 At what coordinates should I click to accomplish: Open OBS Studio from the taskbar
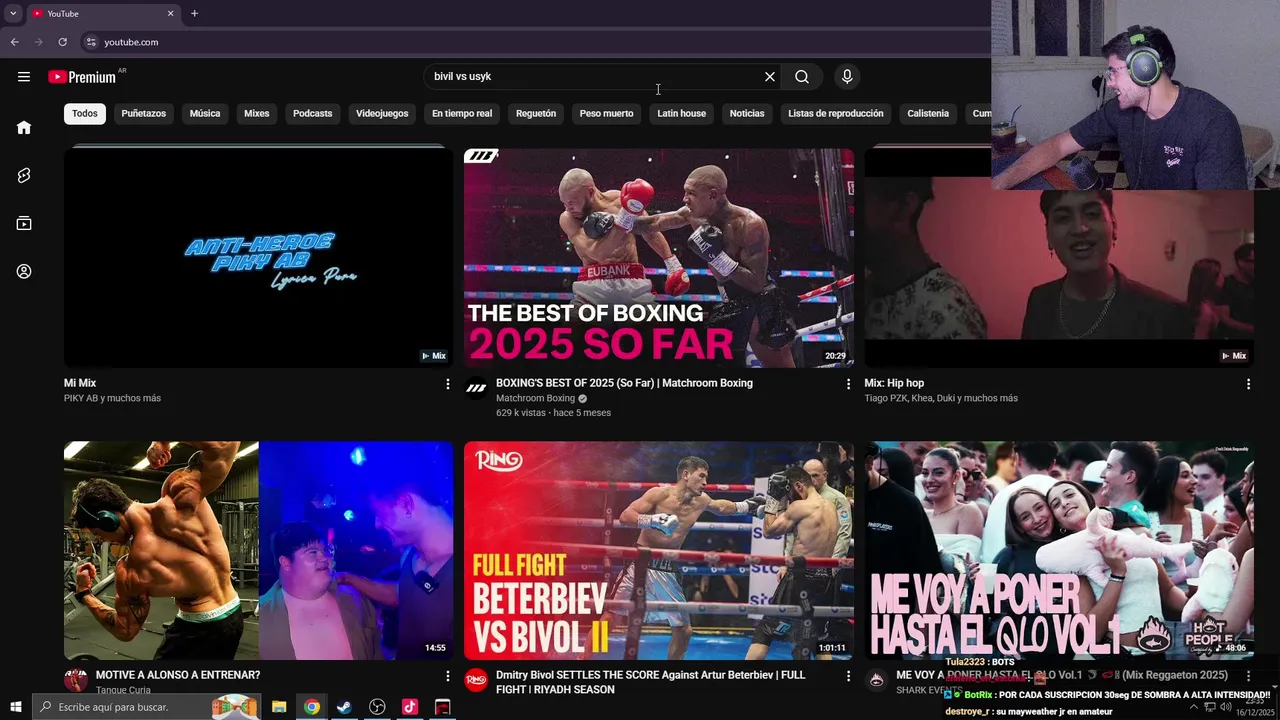point(377,707)
